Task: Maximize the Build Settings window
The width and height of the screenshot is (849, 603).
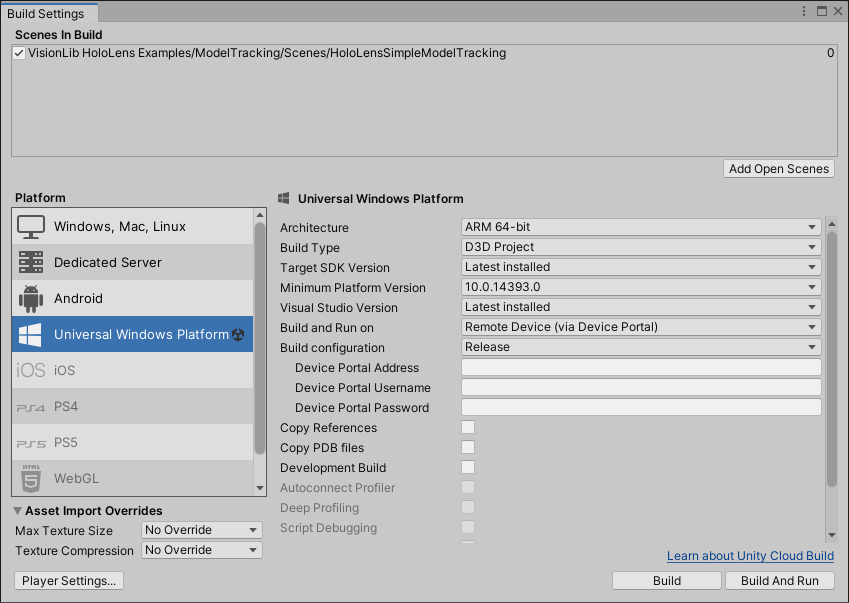Action: tap(822, 11)
